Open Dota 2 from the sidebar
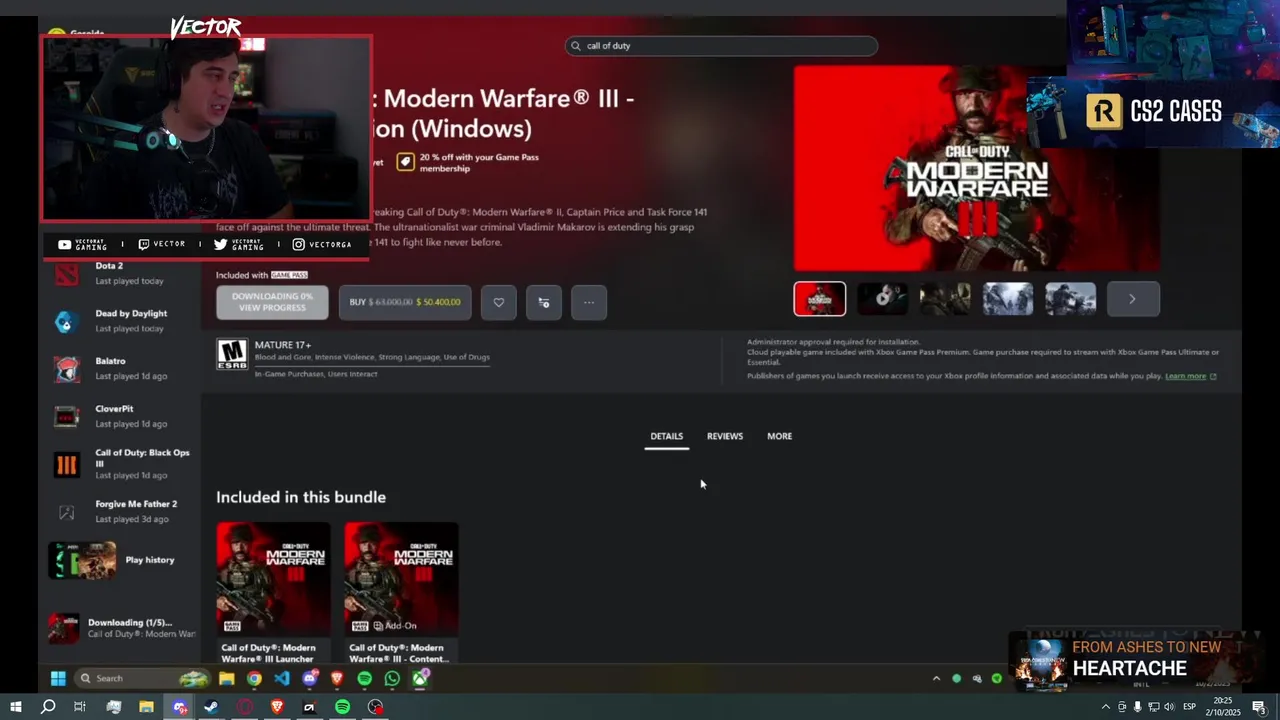This screenshot has height=720, width=1280. coord(122,273)
